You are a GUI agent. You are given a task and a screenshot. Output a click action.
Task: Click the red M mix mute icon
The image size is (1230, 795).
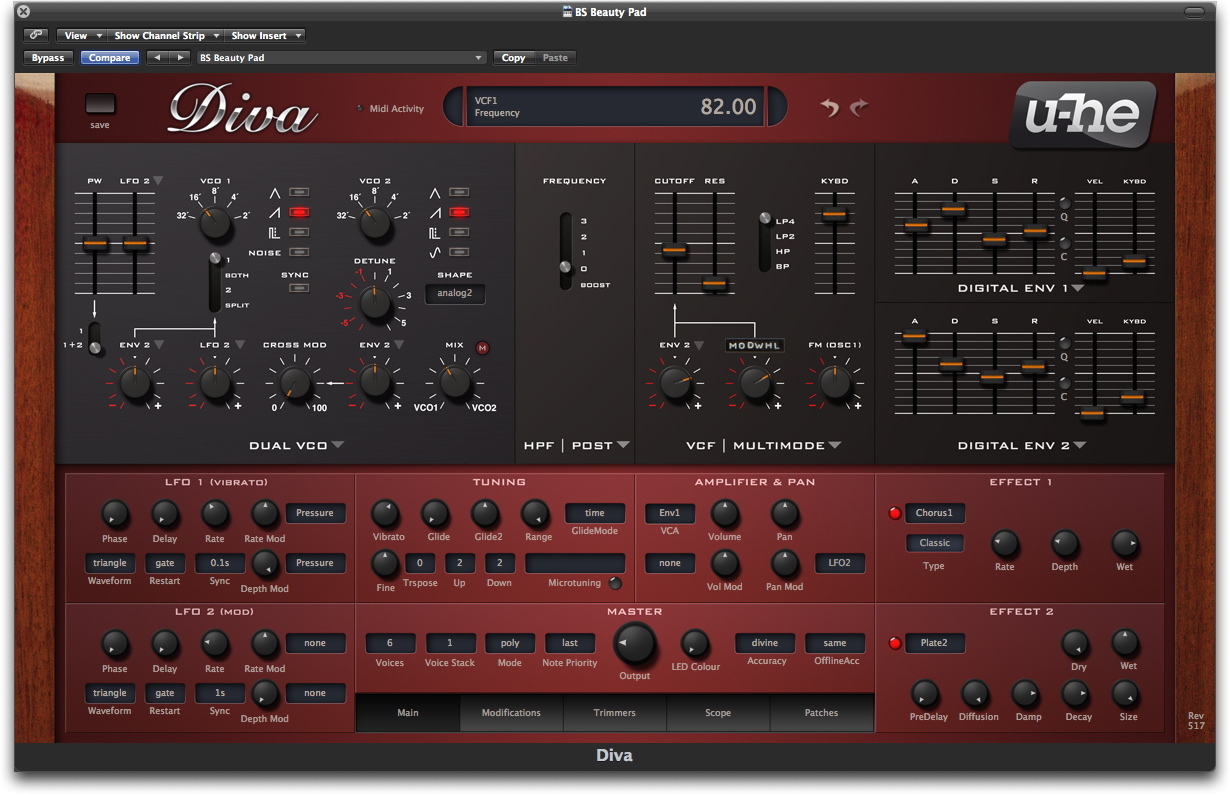coord(484,348)
